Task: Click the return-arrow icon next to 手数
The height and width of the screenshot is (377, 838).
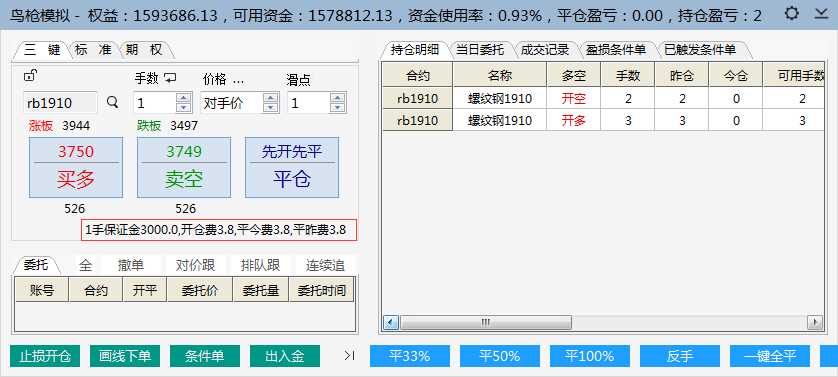Action: (x=169, y=79)
